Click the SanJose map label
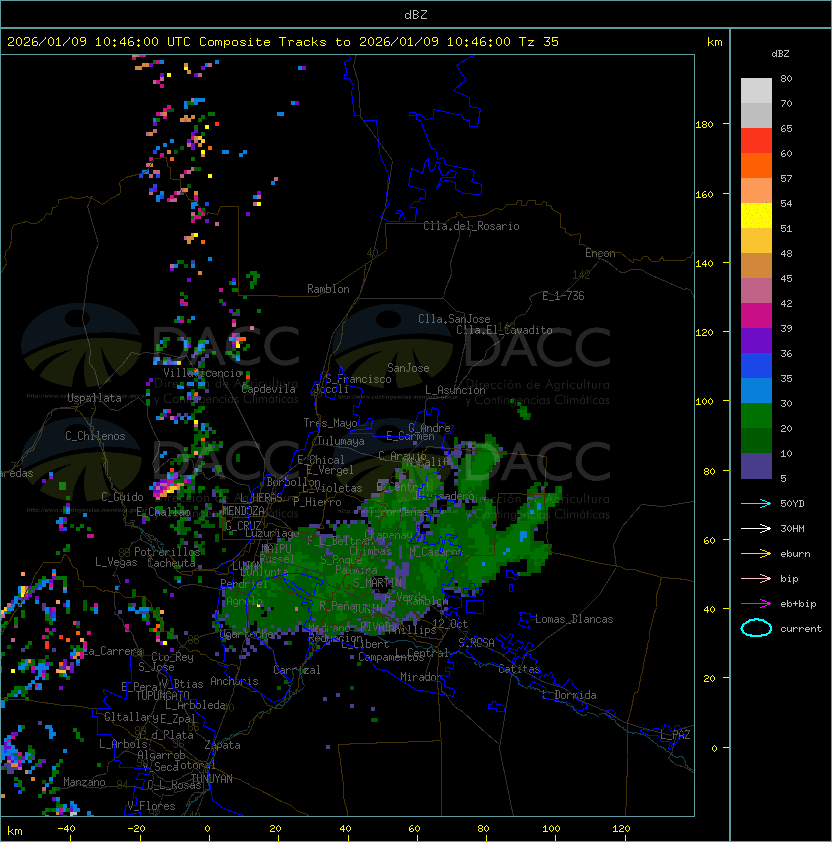 coord(408,368)
